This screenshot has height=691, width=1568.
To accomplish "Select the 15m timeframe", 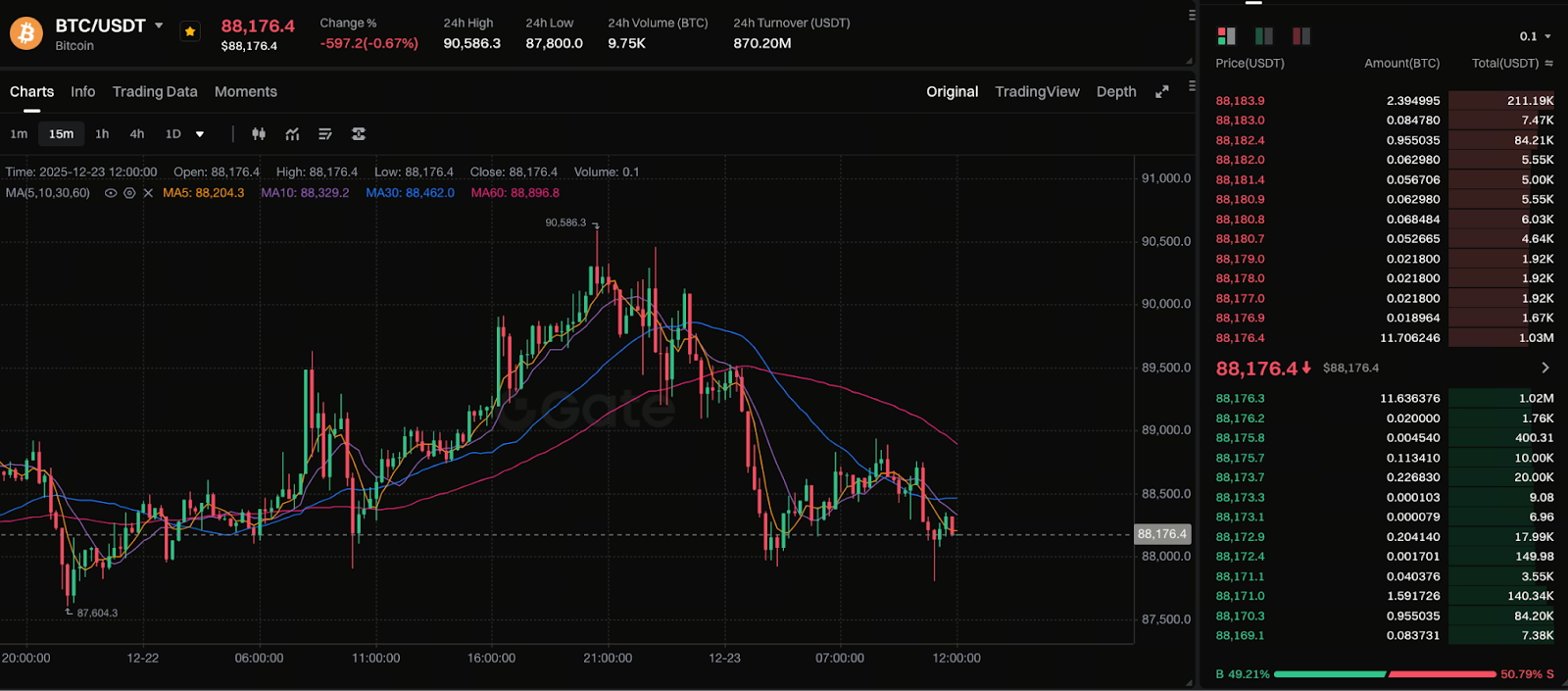I will click(61, 134).
